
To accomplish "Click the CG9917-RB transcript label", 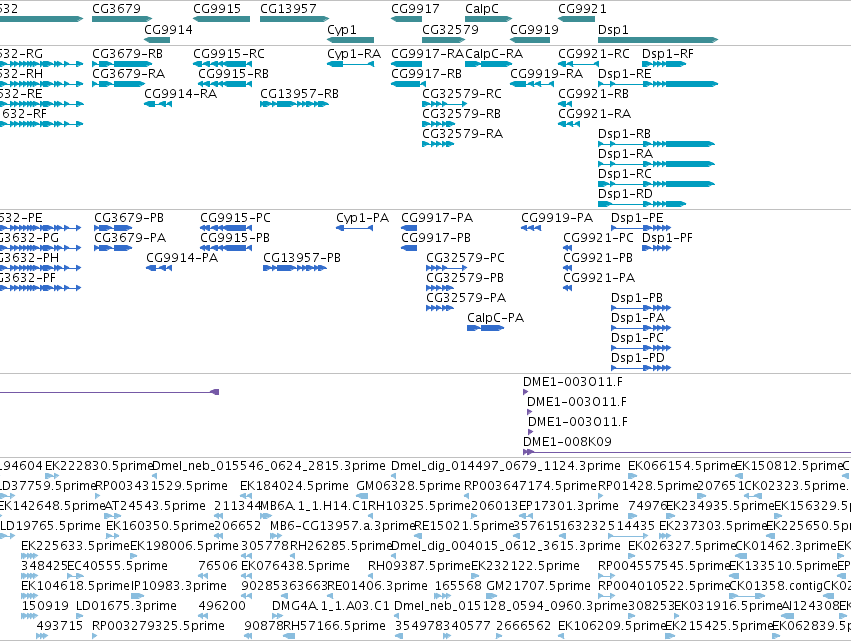I will pos(427,74).
